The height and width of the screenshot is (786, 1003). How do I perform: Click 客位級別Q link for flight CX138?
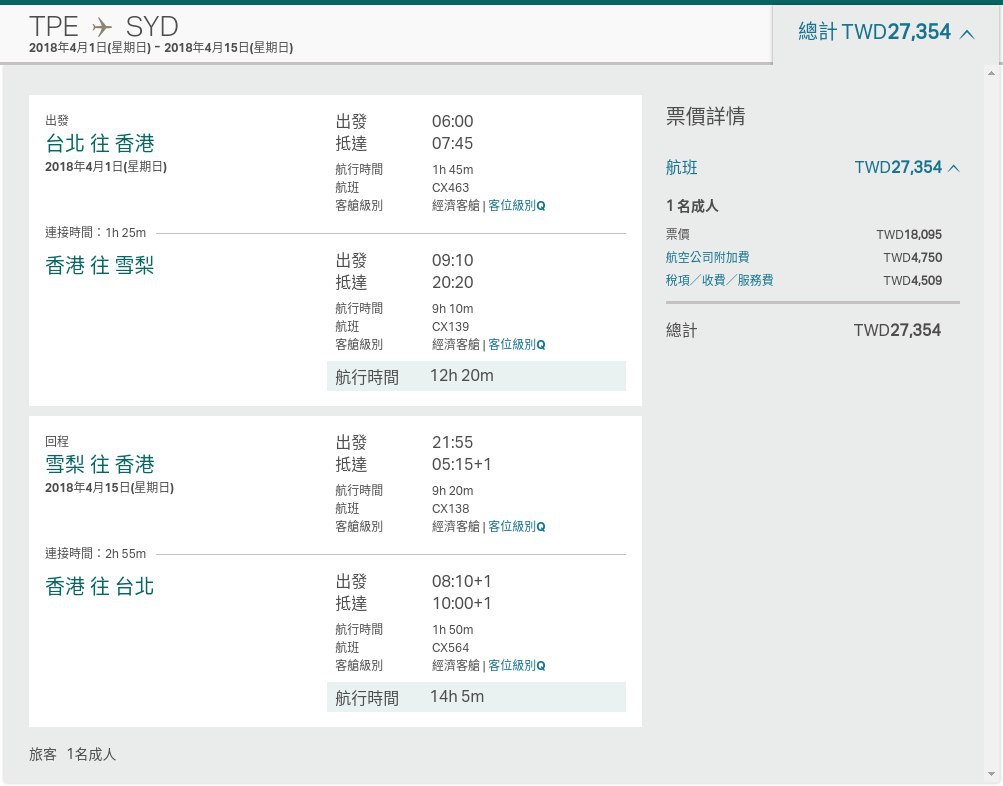pyautogui.click(x=517, y=526)
